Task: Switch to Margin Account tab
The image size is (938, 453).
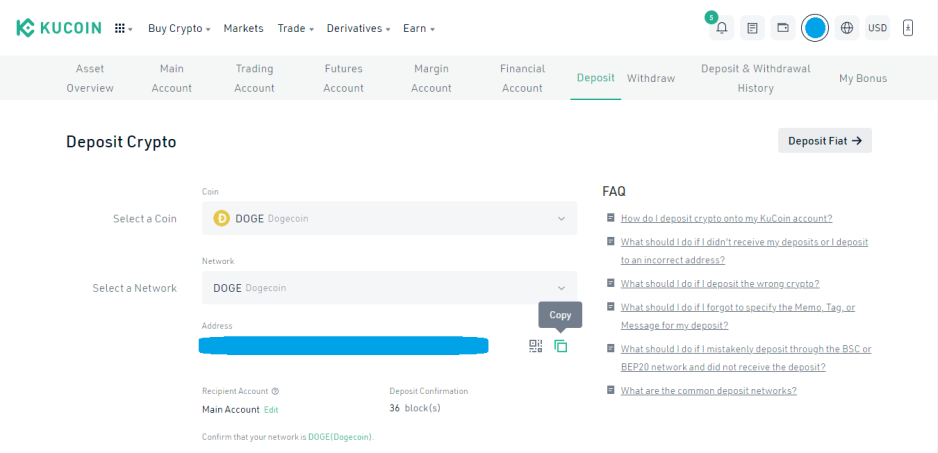Action: 431,78
